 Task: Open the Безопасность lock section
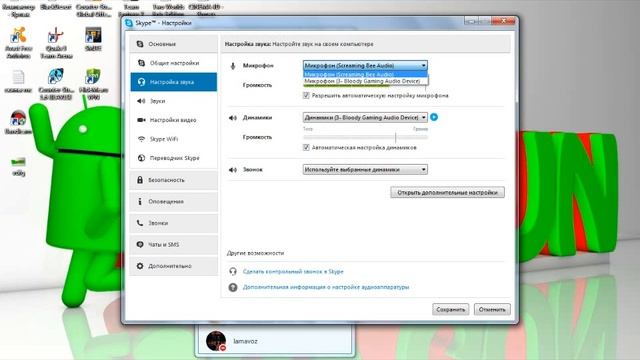(x=173, y=180)
